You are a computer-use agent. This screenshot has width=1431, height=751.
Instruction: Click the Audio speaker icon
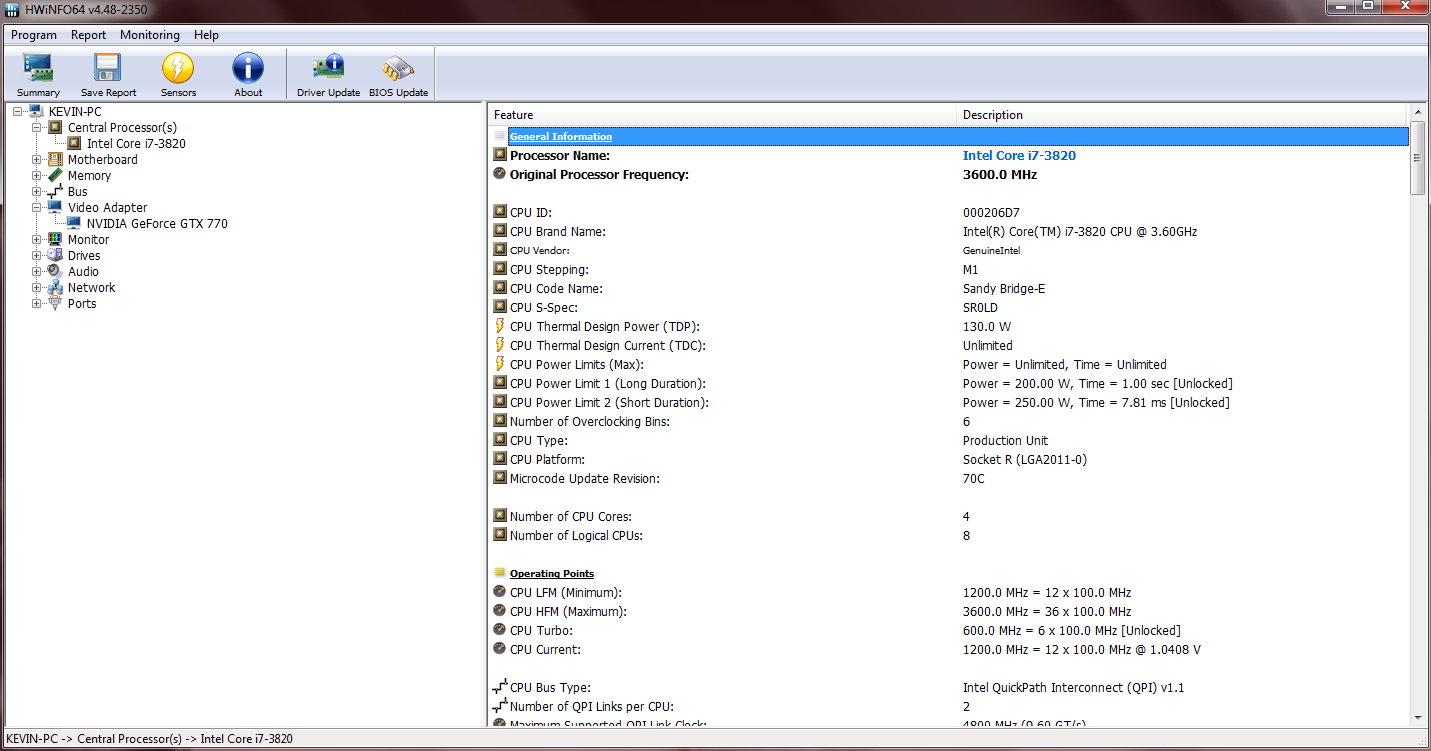click(x=55, y=271)
